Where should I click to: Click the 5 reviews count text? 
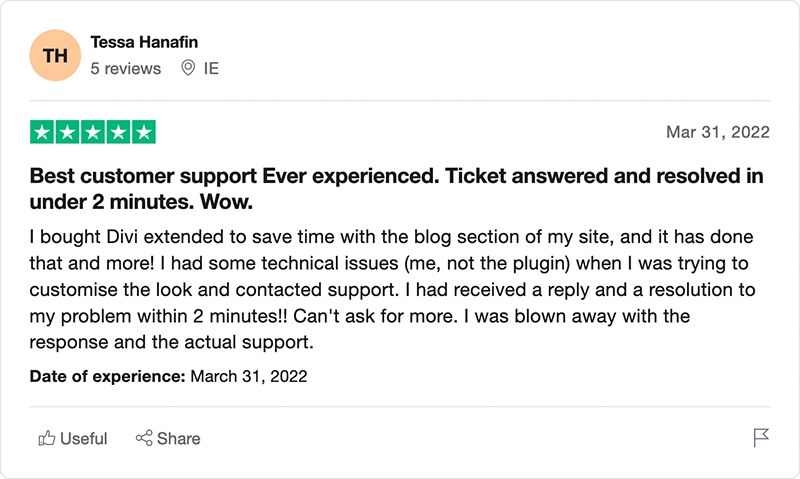[x=126, y=68]
